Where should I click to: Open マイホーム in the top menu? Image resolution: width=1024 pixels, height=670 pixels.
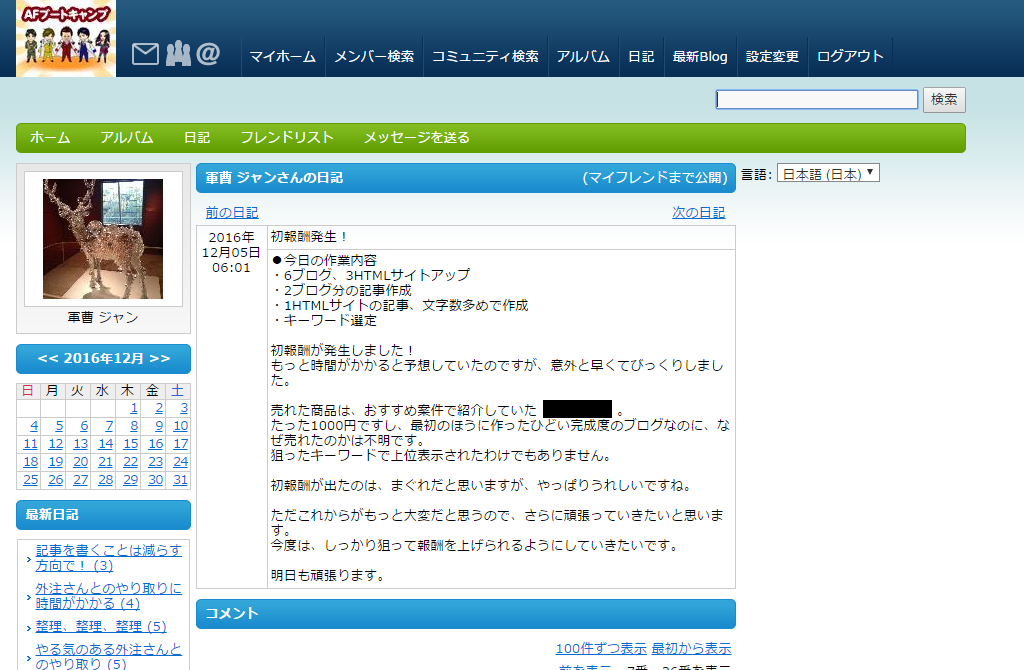[x=283, y=57]
